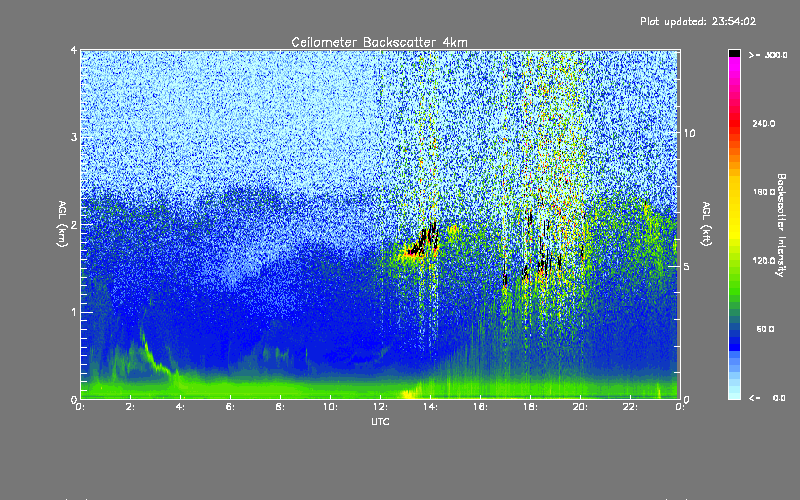The height and width of the screenshot is (500, 800).
Task: Click the black swatch atop the colorbar
Action: pos(734,53)
